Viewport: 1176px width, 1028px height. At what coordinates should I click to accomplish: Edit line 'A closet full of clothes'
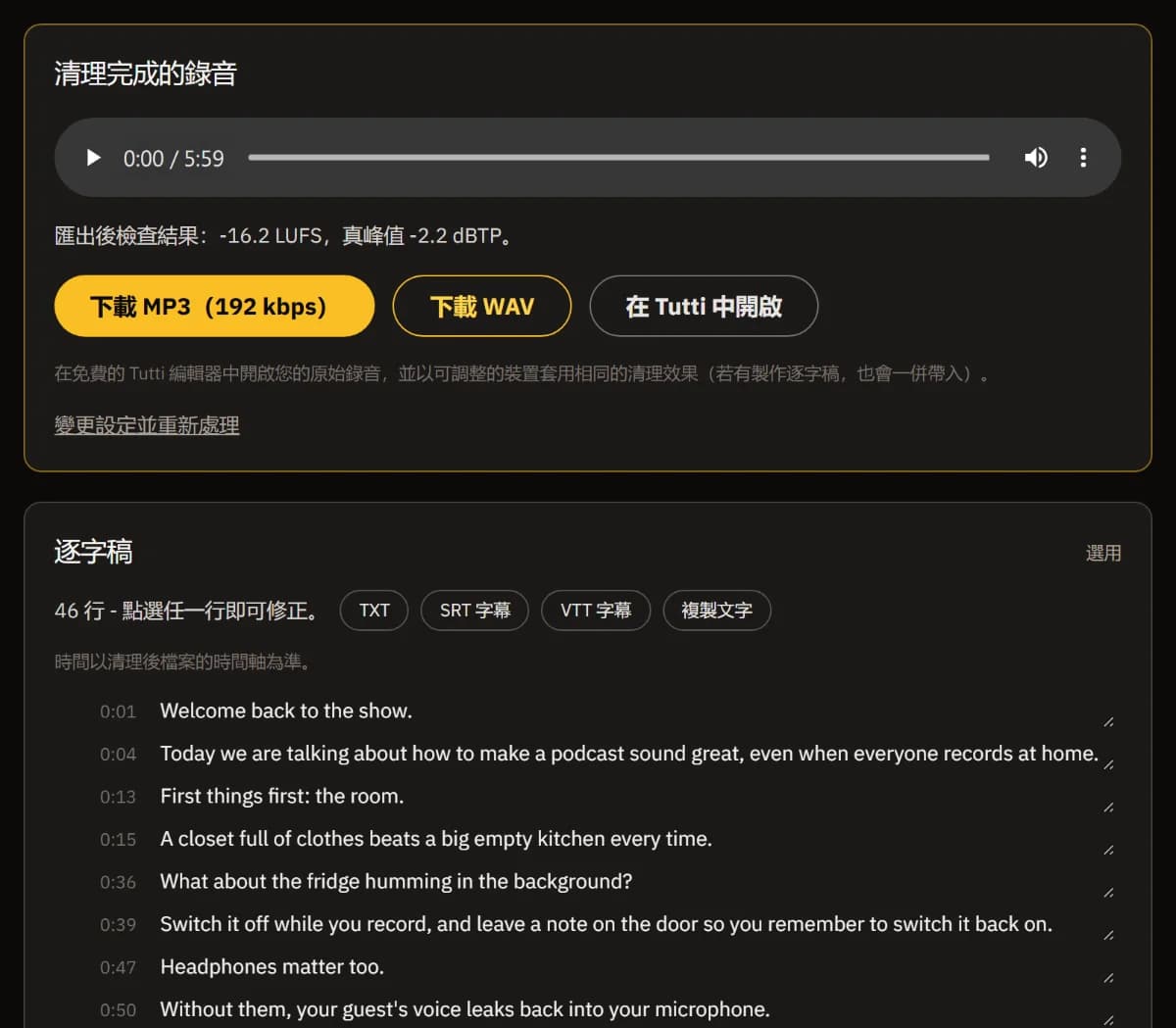point(632,839)
